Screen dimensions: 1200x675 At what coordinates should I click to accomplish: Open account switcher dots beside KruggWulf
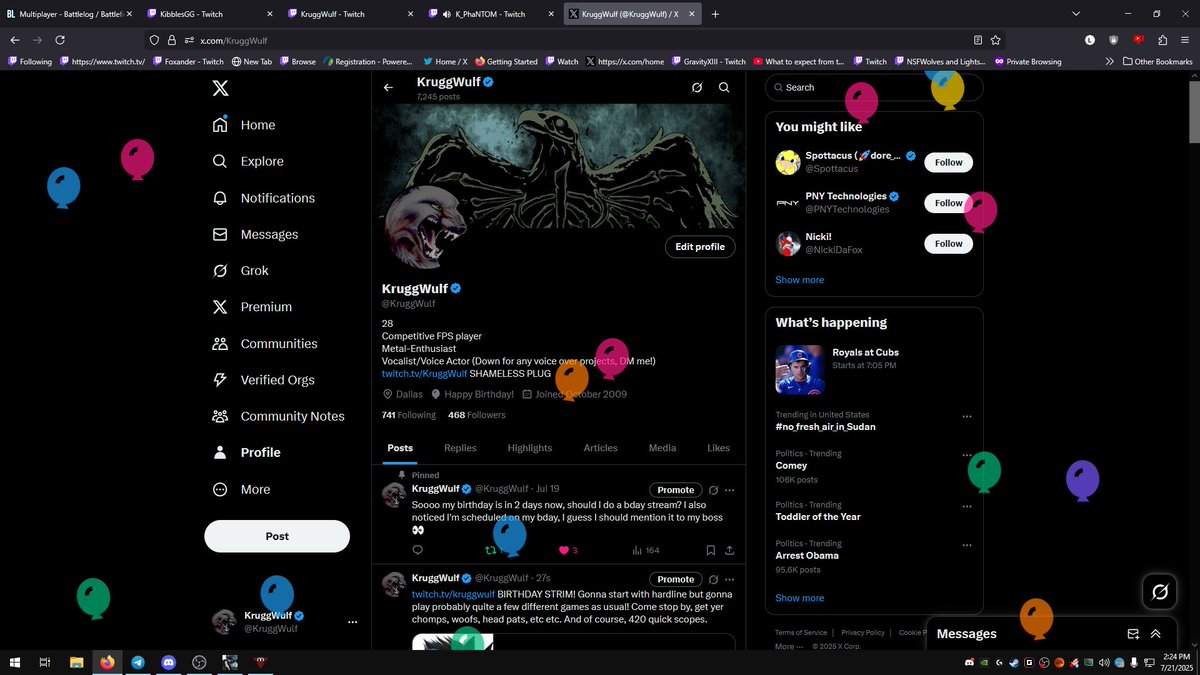click(352, 622)
